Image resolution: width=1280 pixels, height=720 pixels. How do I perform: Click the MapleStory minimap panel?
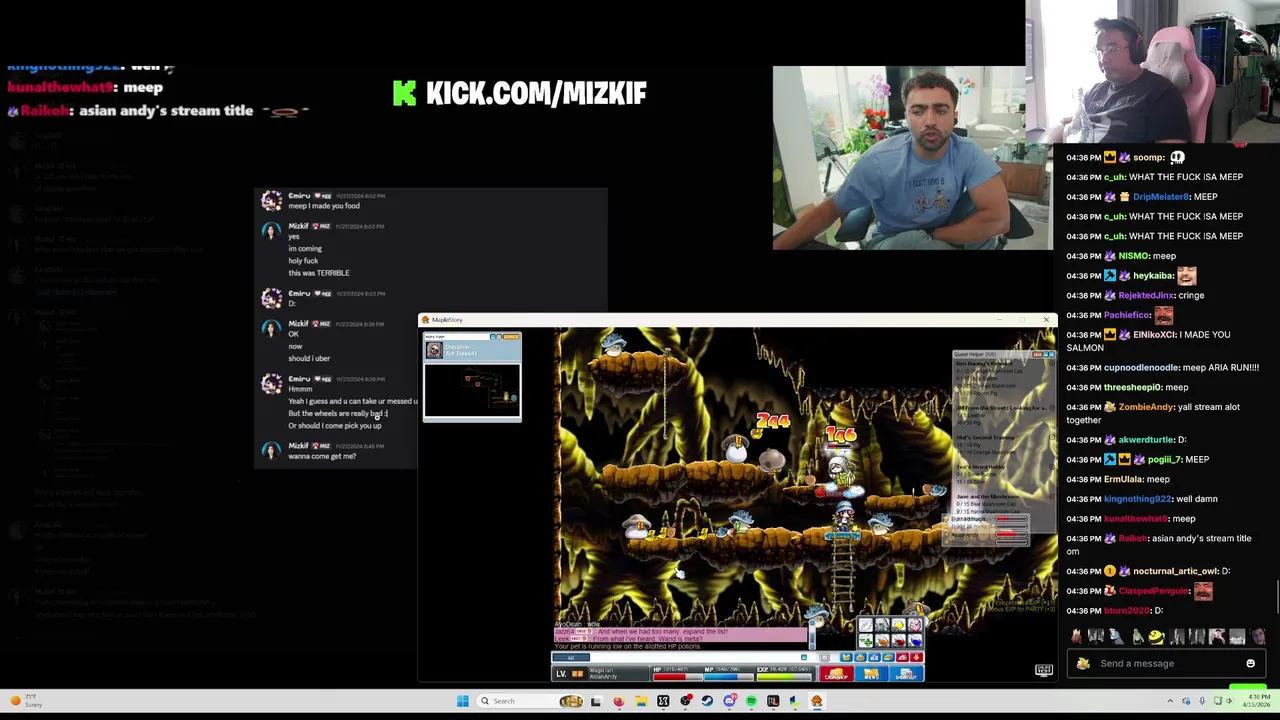[x=472, y=377]
